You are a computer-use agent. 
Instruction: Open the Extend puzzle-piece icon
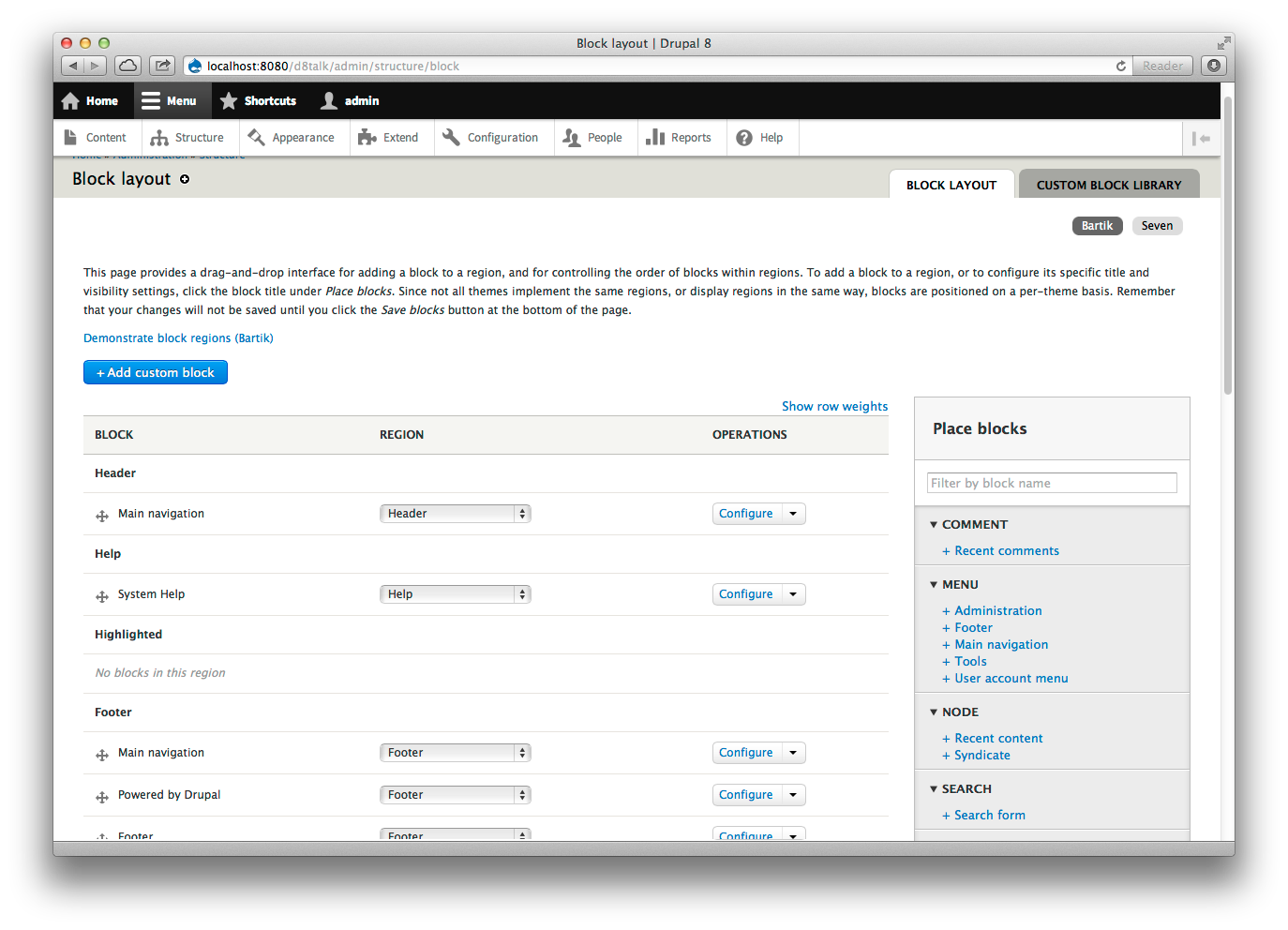click(x=367, y=138)
